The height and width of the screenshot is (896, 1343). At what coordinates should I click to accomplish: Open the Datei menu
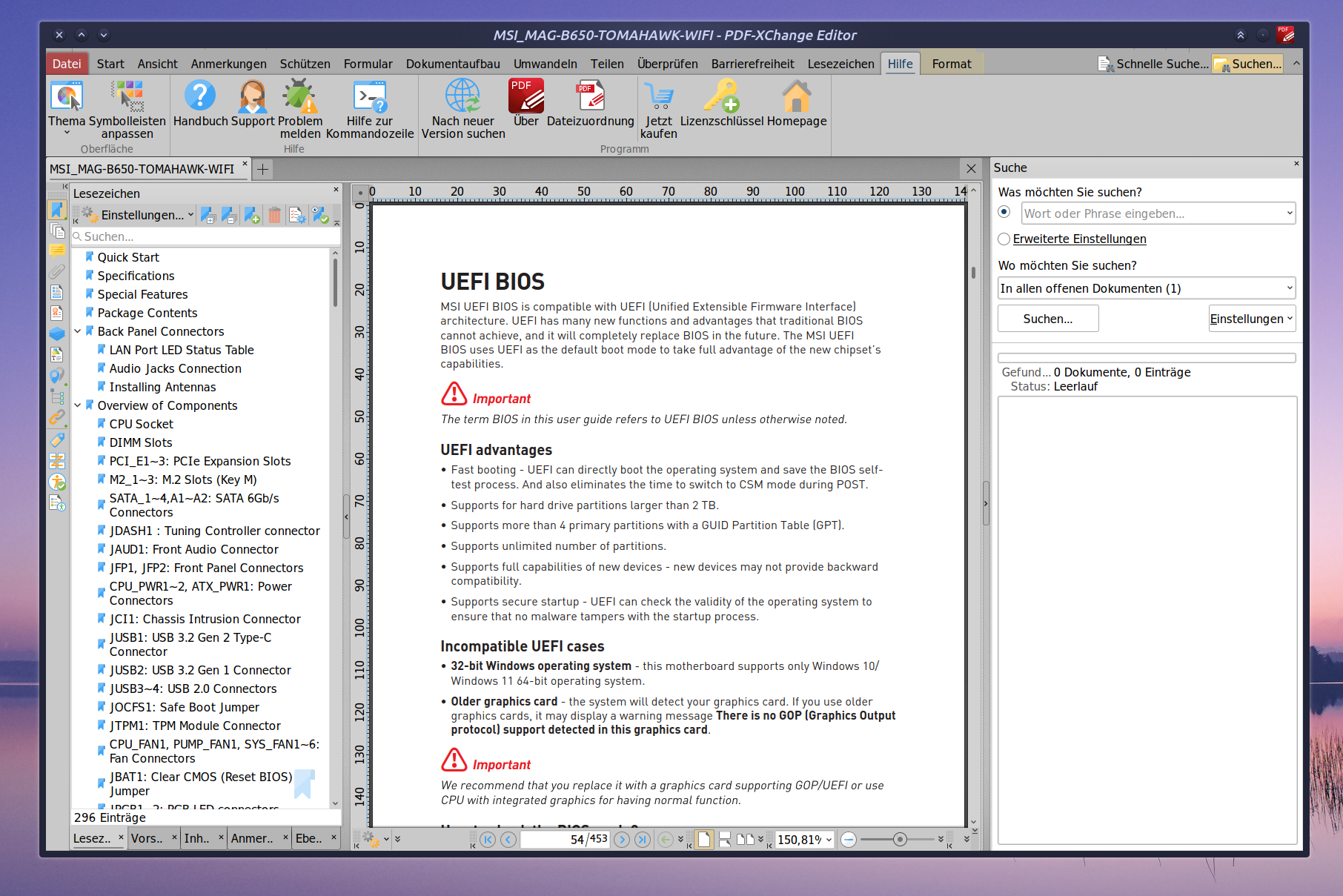pos(67,64)
